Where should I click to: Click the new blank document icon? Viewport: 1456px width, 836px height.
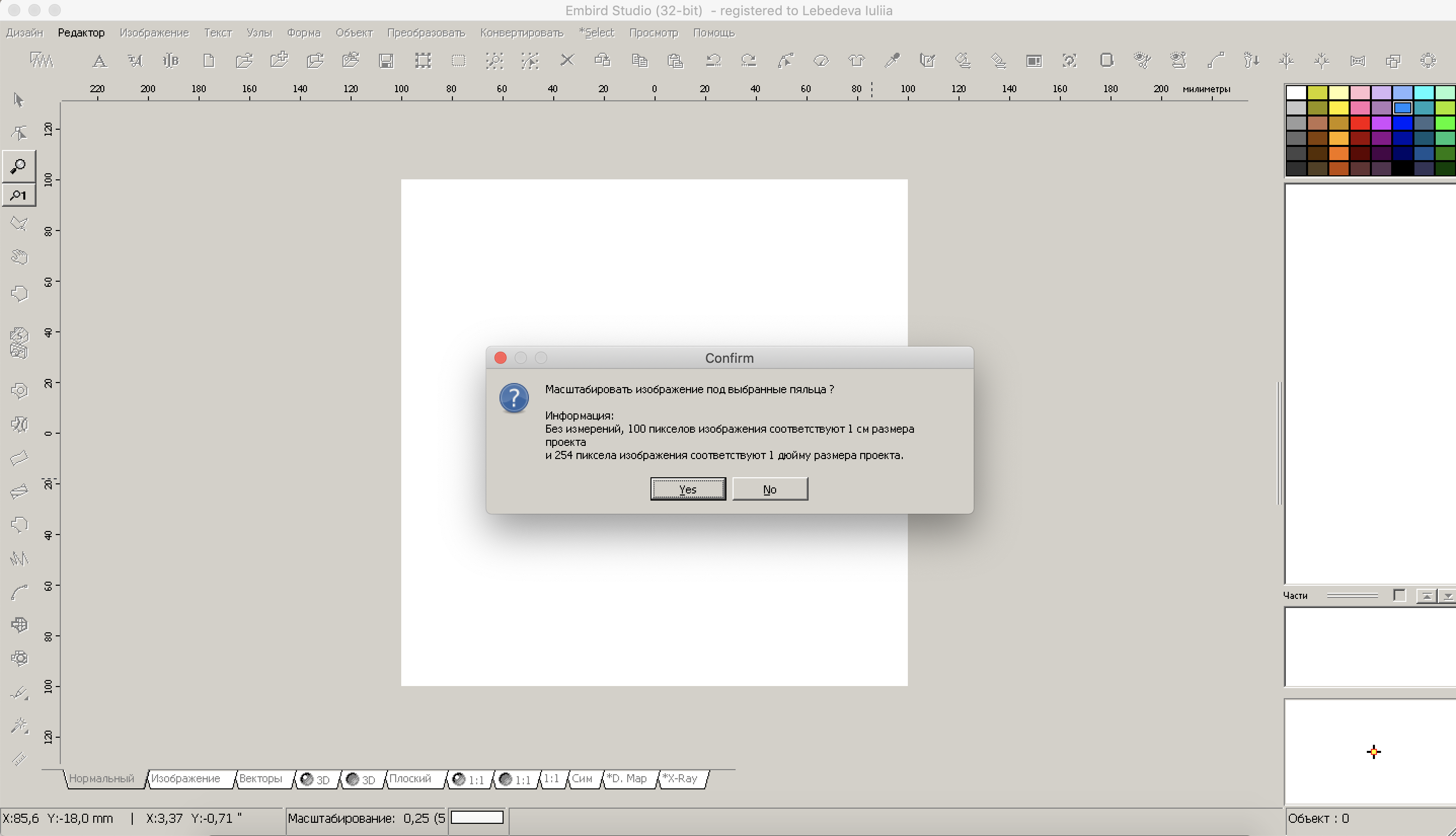coord(208,61)
